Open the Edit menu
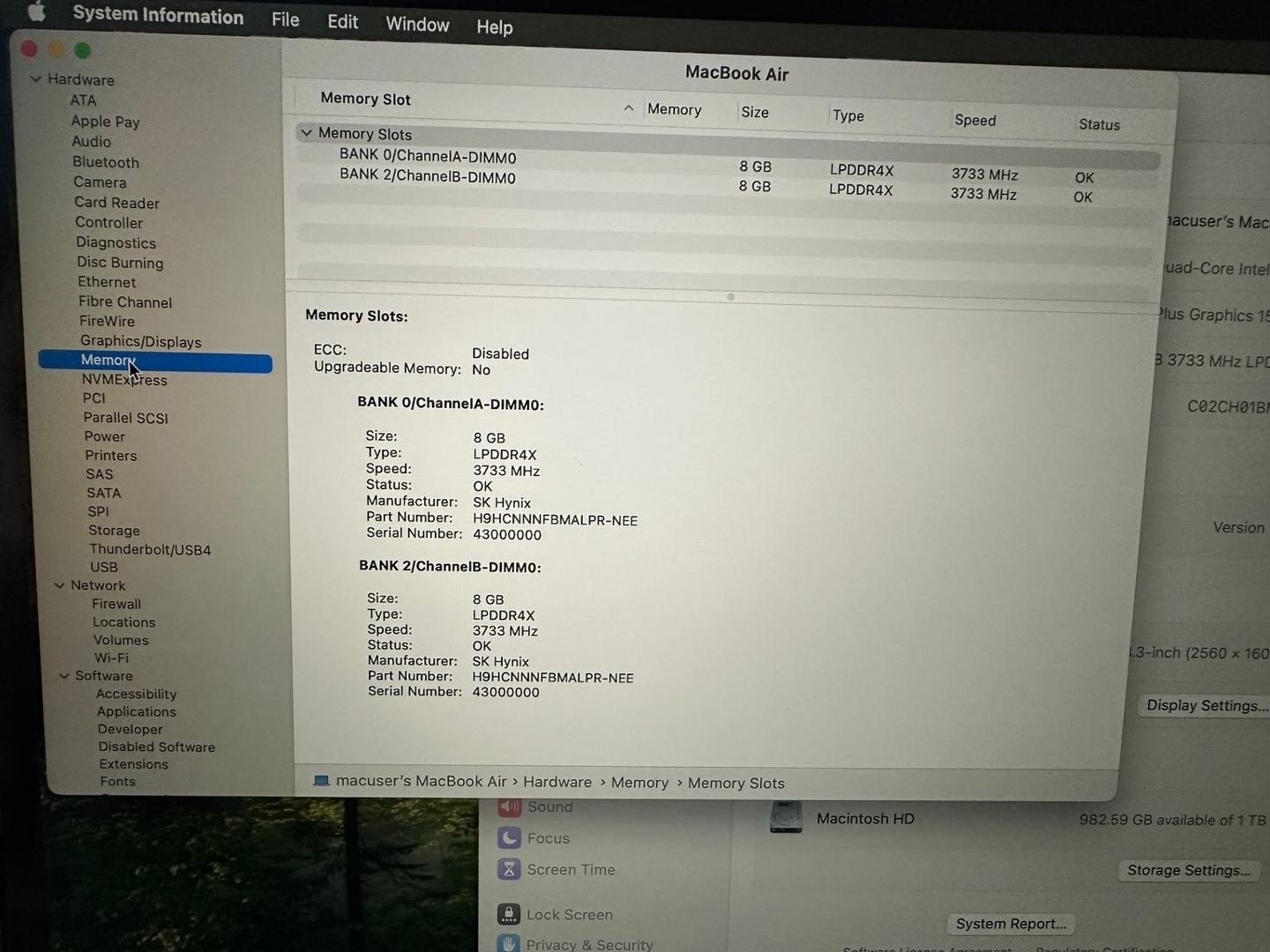The width and height of the screenshot is (1270, 952). (x=342, y=22)
